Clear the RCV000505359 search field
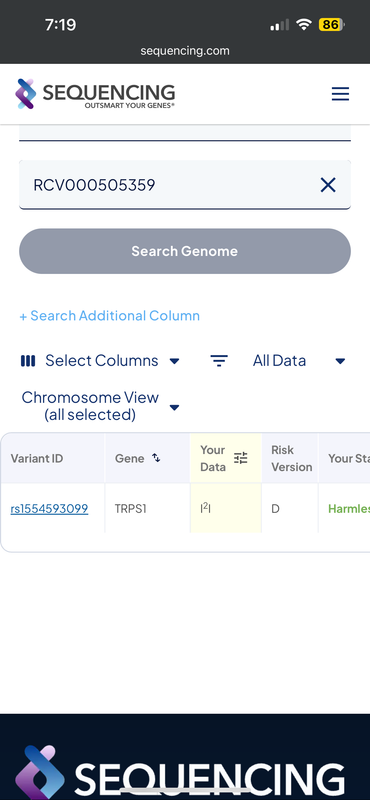Image resolution: width=370 pixels, height=800 pixels. coord(328,185)
